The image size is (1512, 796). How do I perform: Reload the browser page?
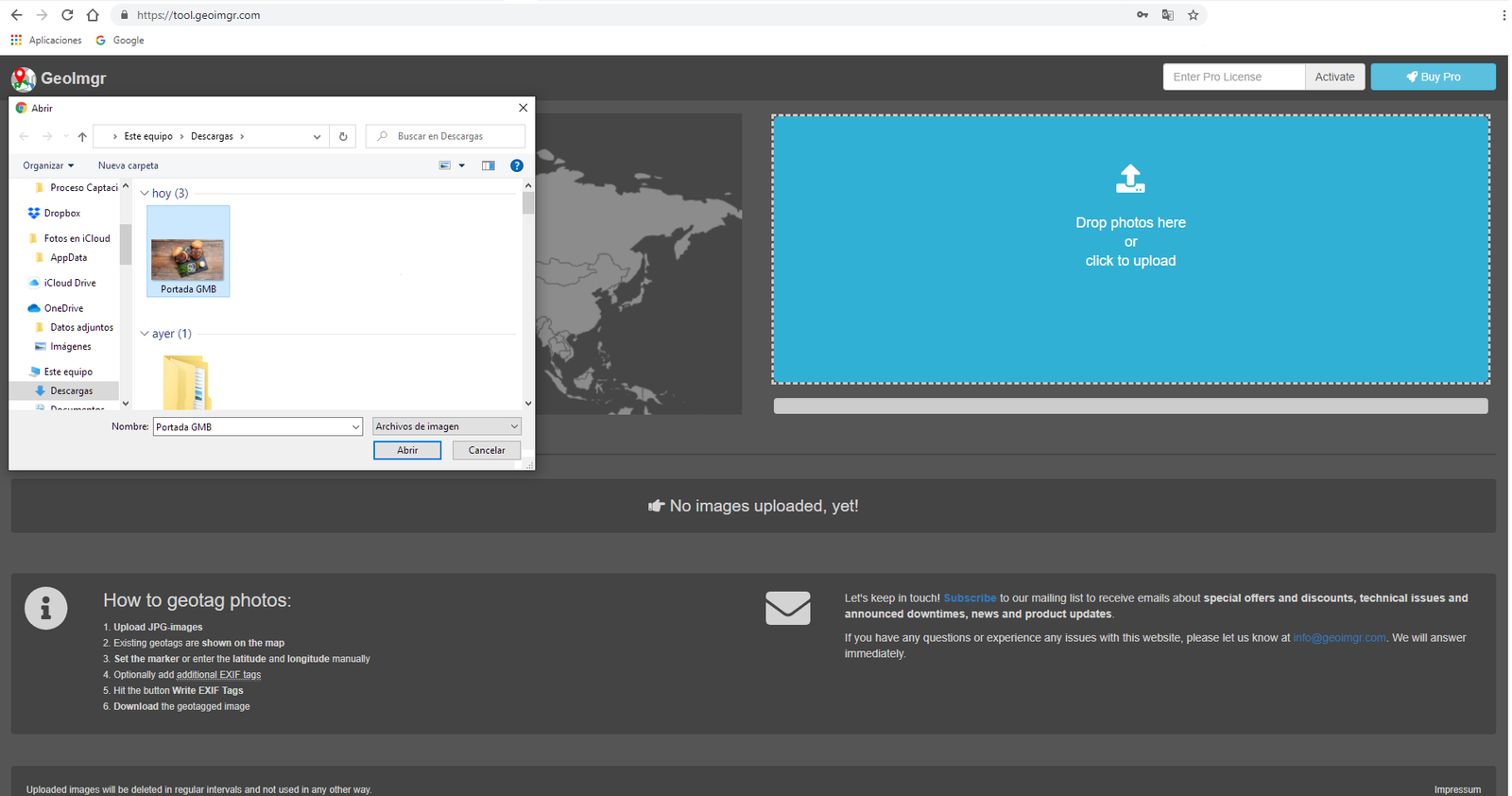coord(67,15)
